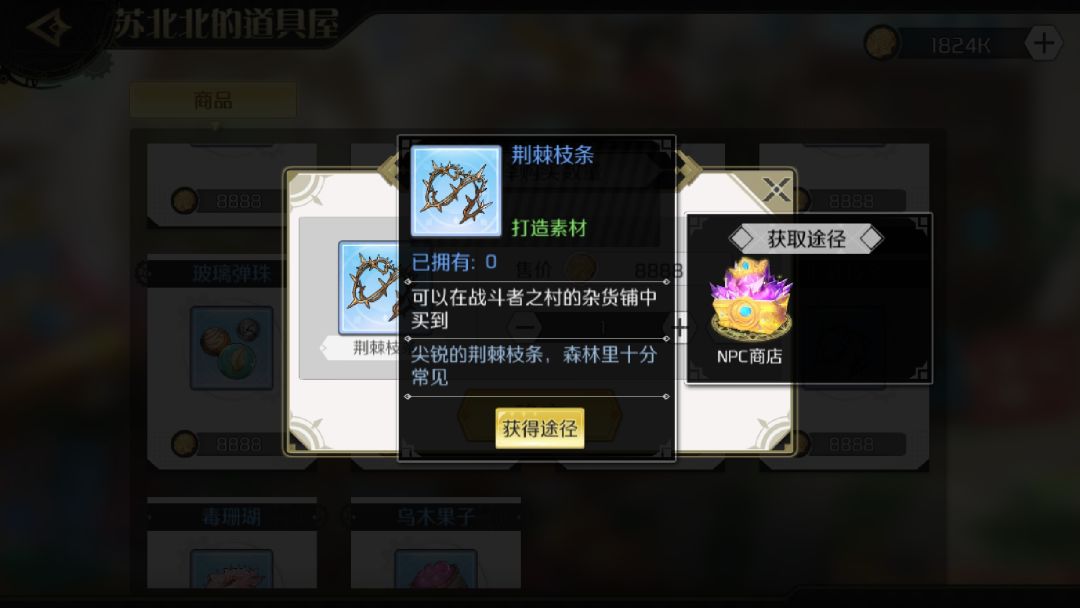
Task: Click the 荆棘枝条 icon in the tooltip
Action: tap(456, 191)
